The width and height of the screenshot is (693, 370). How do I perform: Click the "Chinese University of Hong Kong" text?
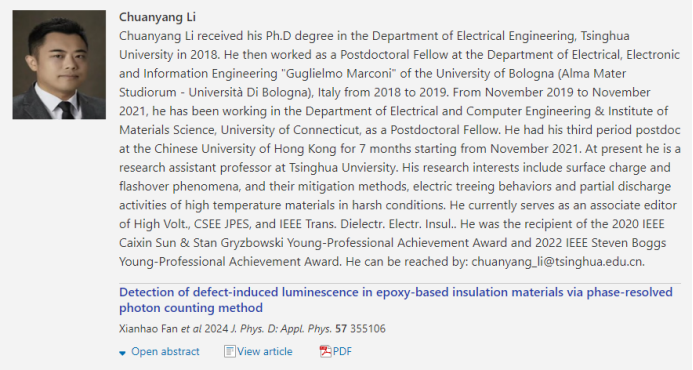point(245,149)
